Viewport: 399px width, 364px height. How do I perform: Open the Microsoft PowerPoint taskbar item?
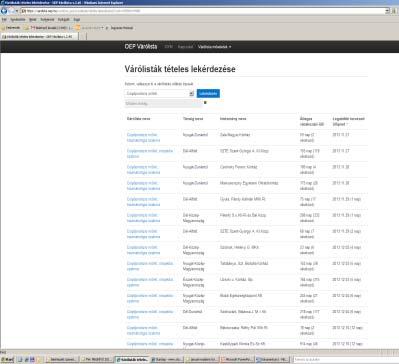pos(237,360)
